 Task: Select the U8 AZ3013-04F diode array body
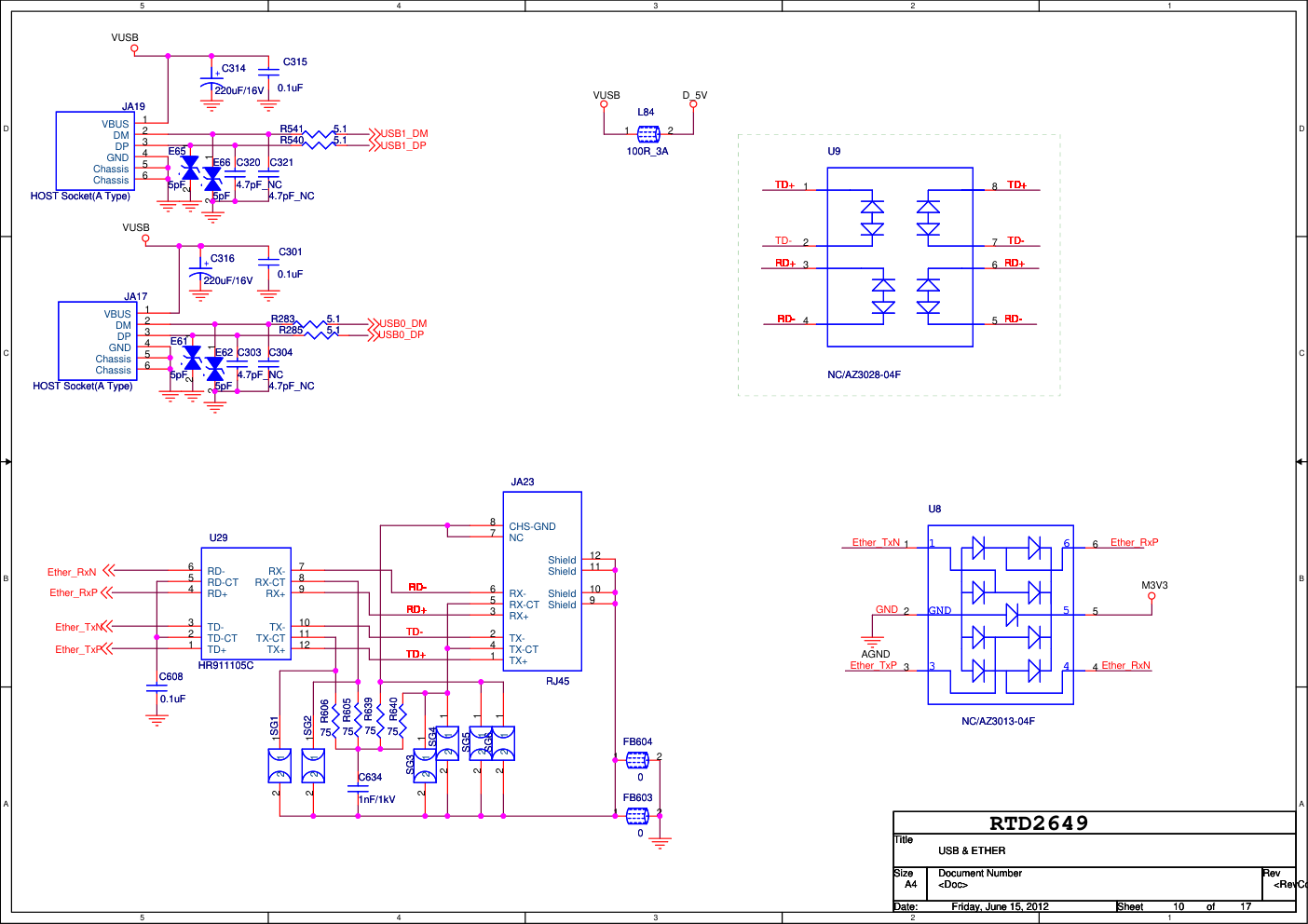click(1001, 615)
